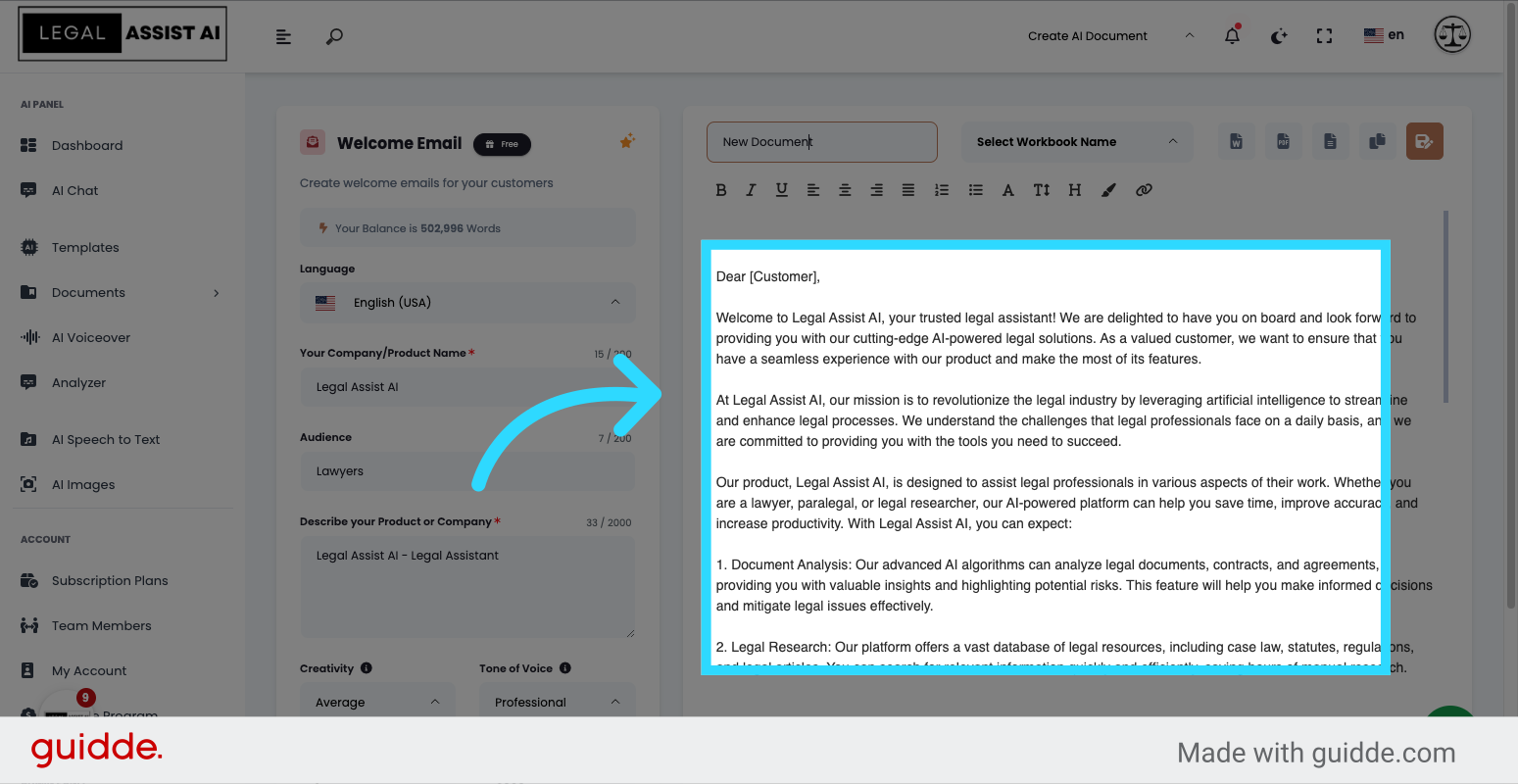
Task: Click the Free badge on Welcome Email
Action: (502, 144)
